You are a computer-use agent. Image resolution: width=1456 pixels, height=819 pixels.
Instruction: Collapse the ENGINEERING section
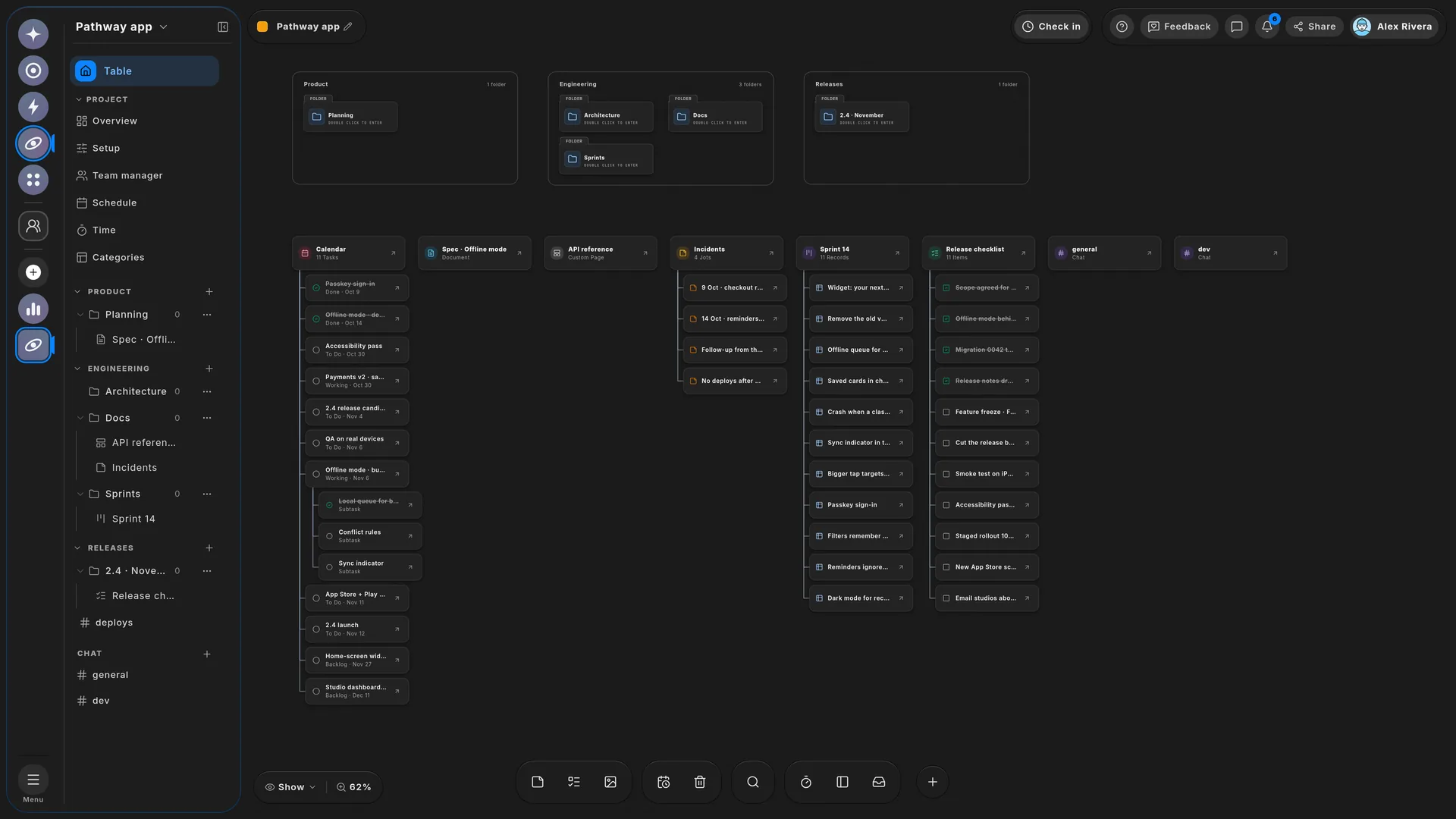[x=77, y=369]
